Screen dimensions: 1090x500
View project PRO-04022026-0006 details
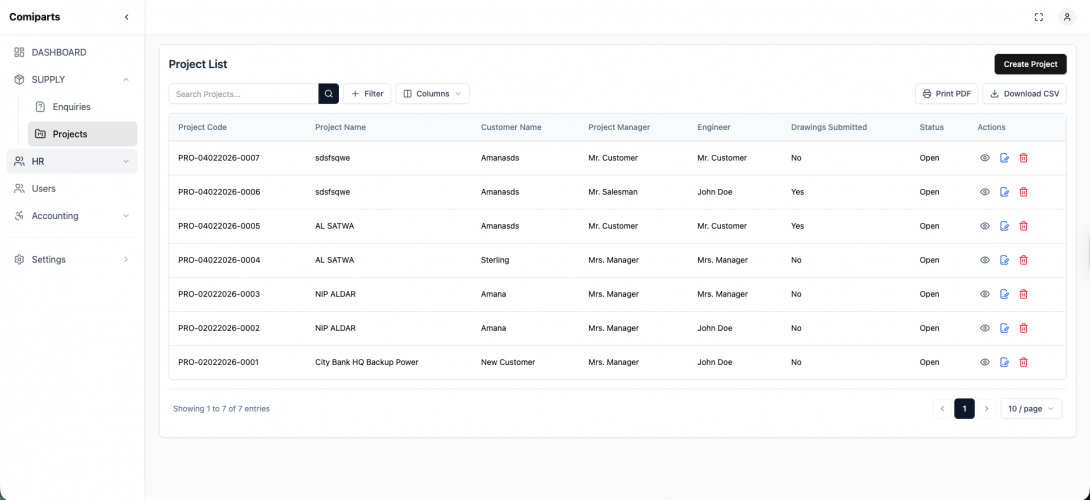(x=984, y=192)
